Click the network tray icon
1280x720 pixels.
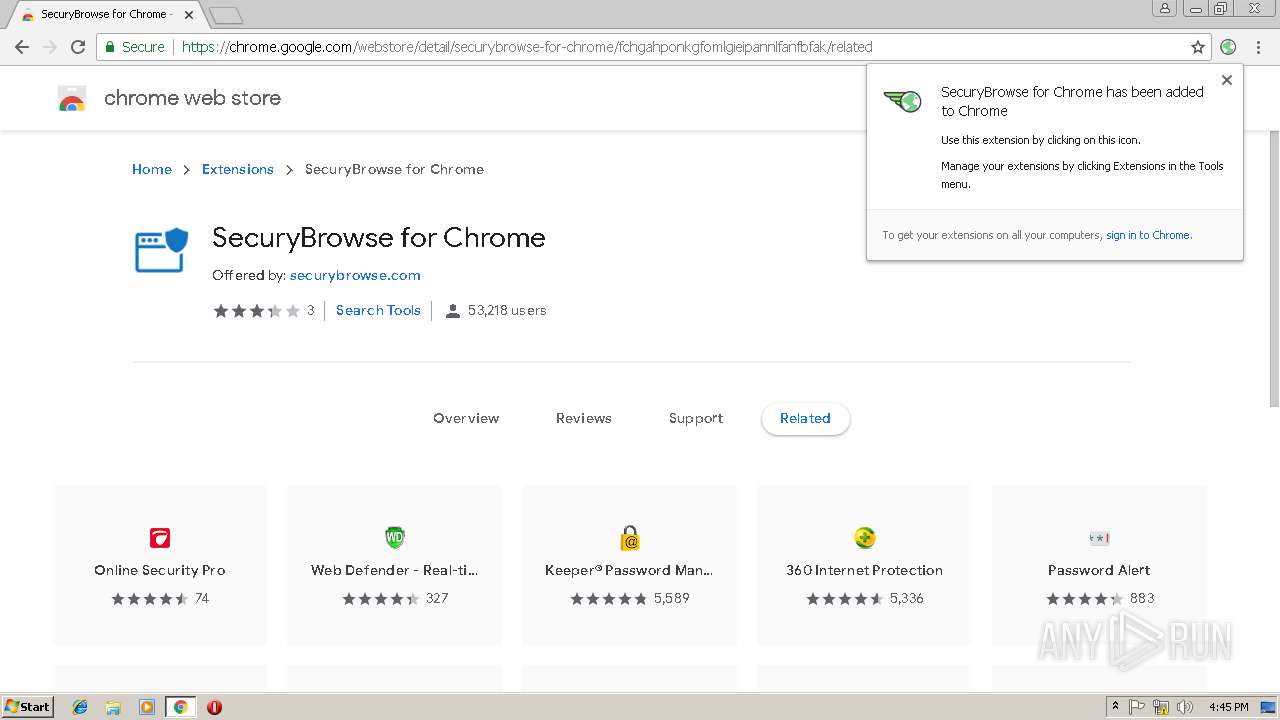pos(1161,707)
